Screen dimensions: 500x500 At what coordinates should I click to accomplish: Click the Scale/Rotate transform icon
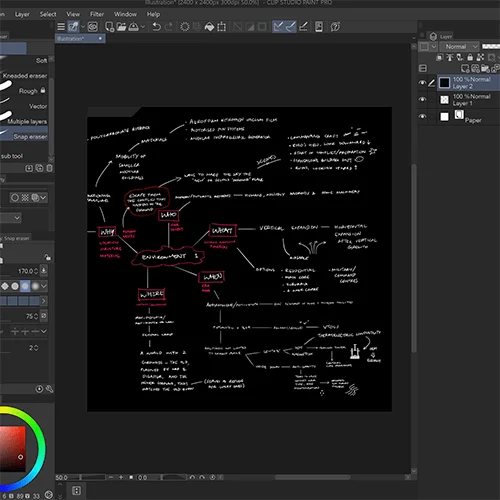coord(221,27)
